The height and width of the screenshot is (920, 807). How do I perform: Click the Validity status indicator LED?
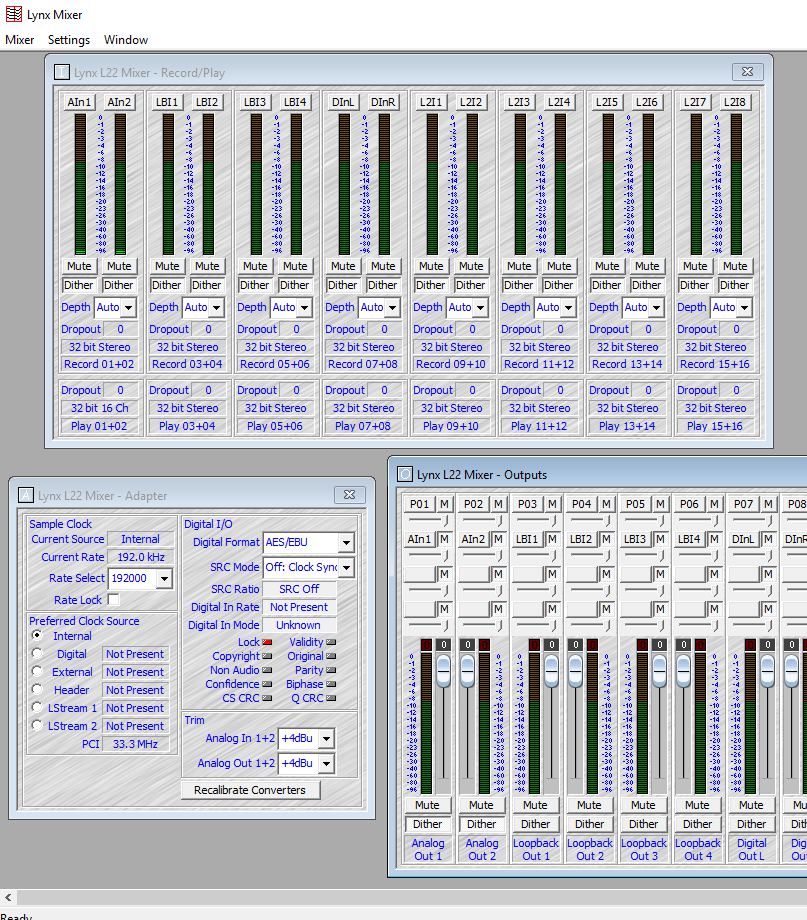coord(331,642)
